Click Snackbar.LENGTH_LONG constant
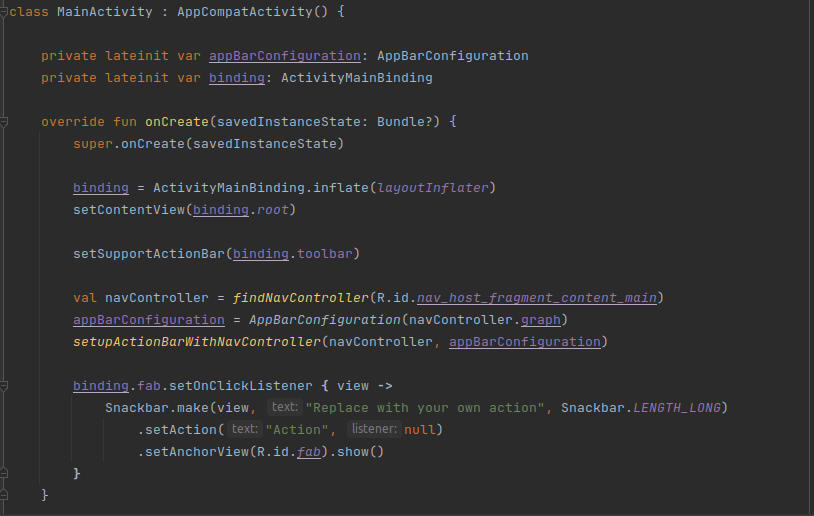Image resolution: width=814 pixels, height=516 pixels. pos(678,407)
